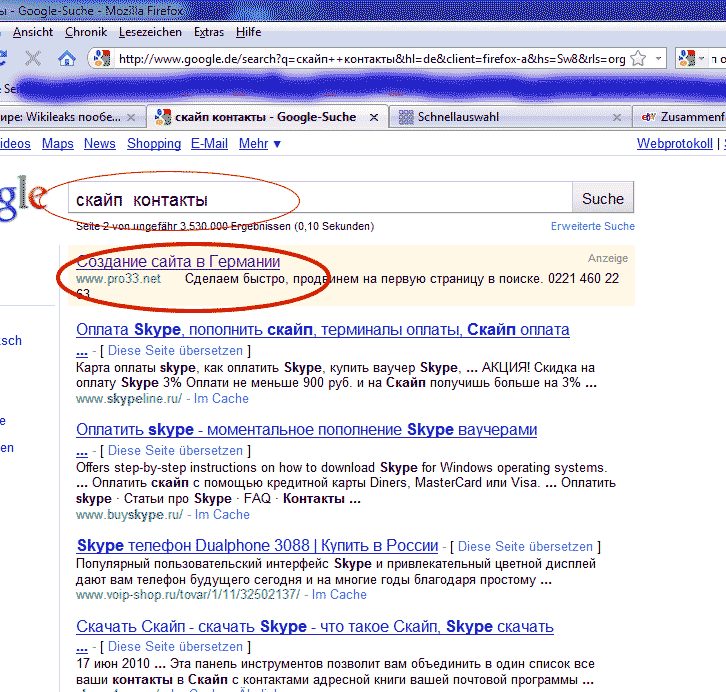The image size is (726, 692).
Task: Open result Skype телефон Dualphone 3088
Action: [257, 545]
